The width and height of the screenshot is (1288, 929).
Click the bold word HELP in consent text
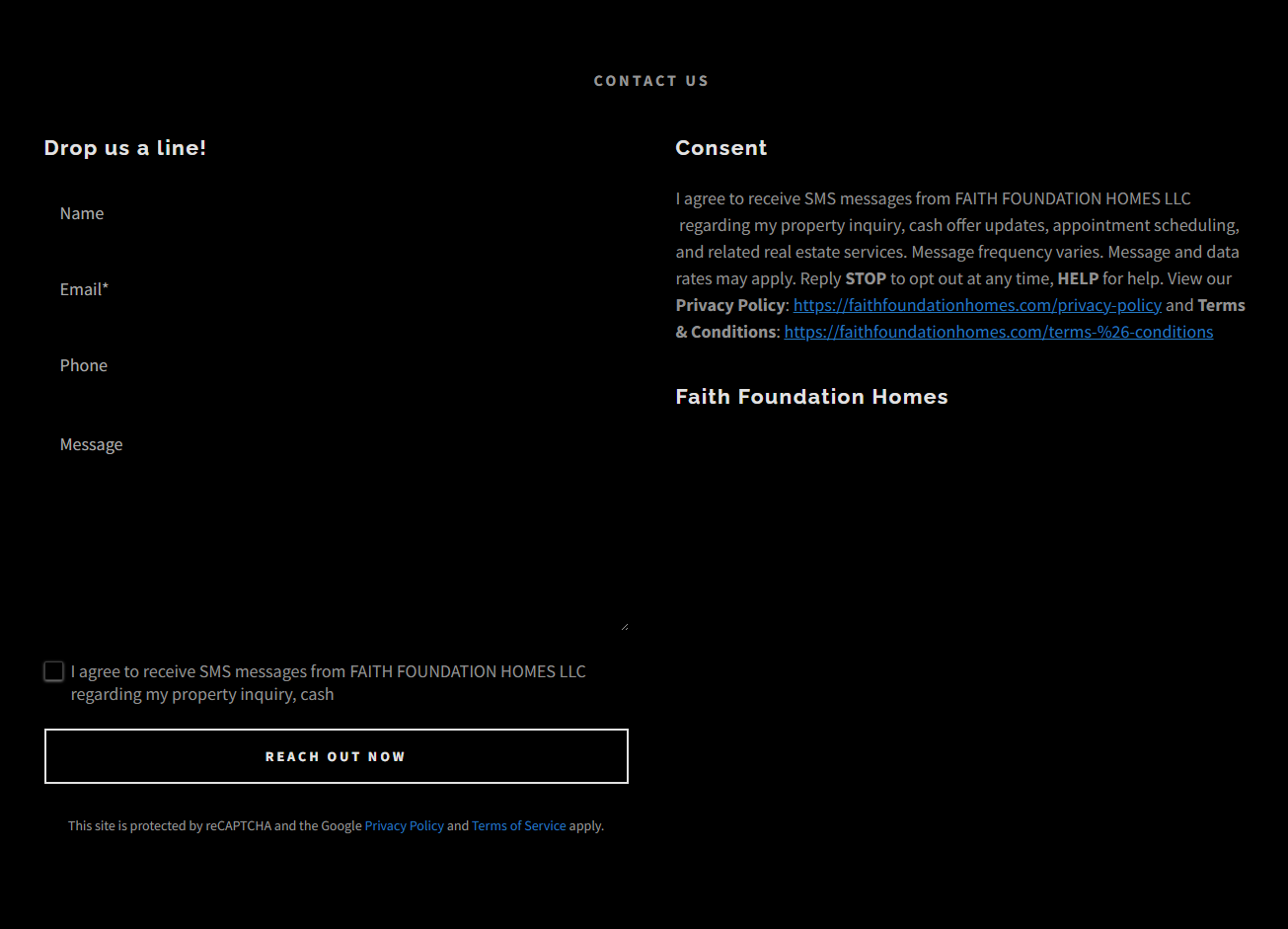click(x=1078, y=278)
